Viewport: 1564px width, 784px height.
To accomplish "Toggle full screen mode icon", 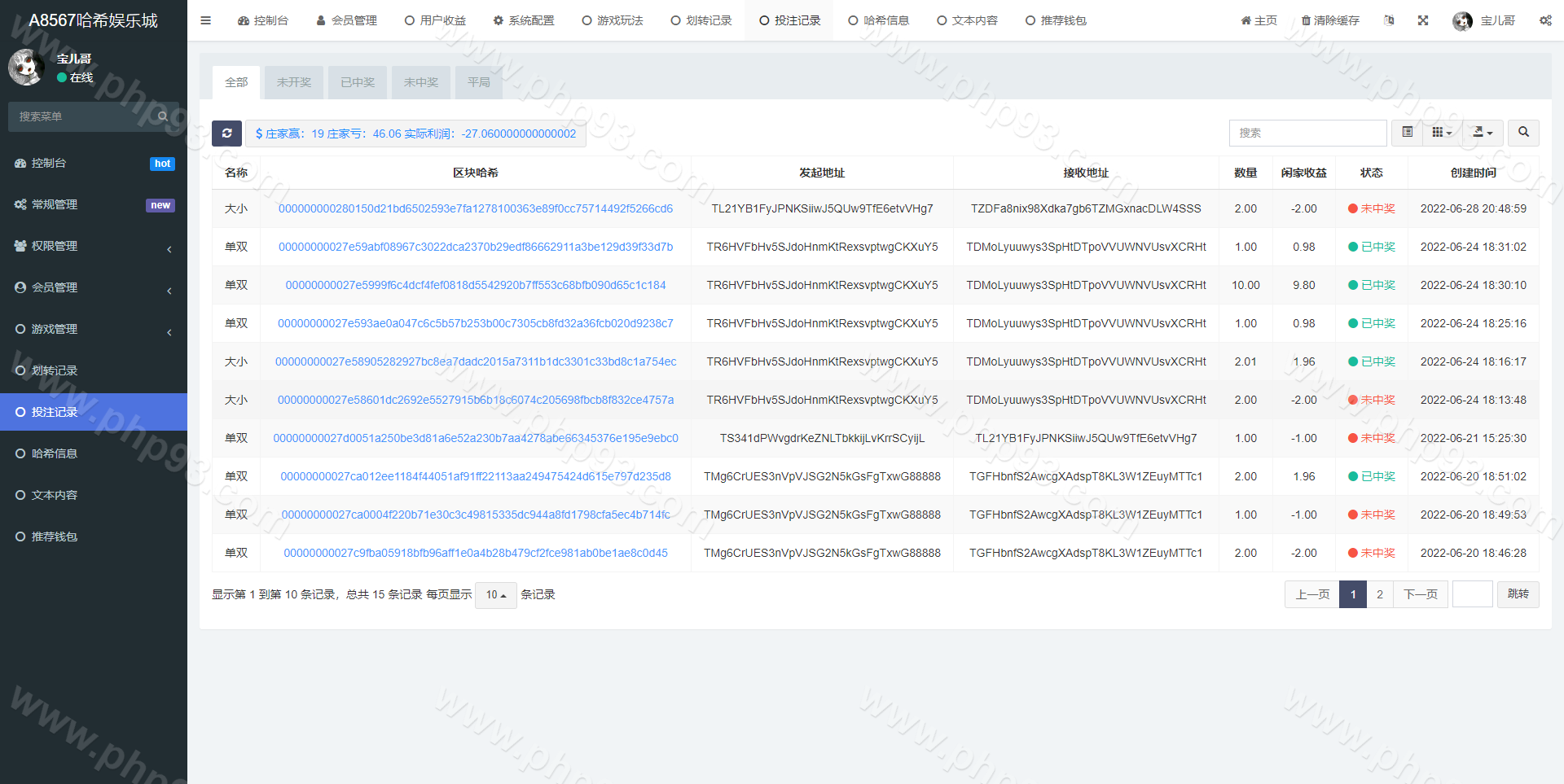I will 1422,20.
